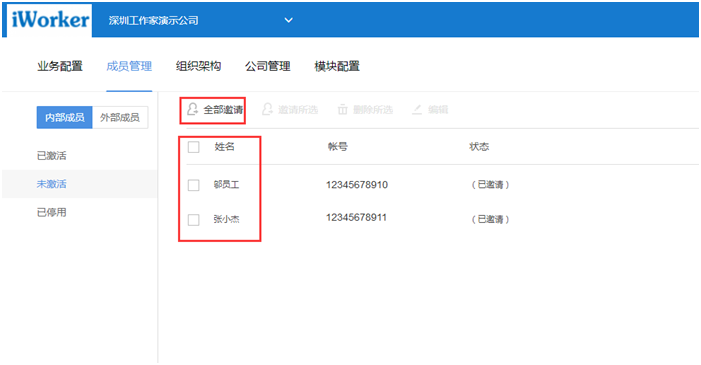Click the 状态 column header
Screen dimensions: 701x365
(479, 147)
